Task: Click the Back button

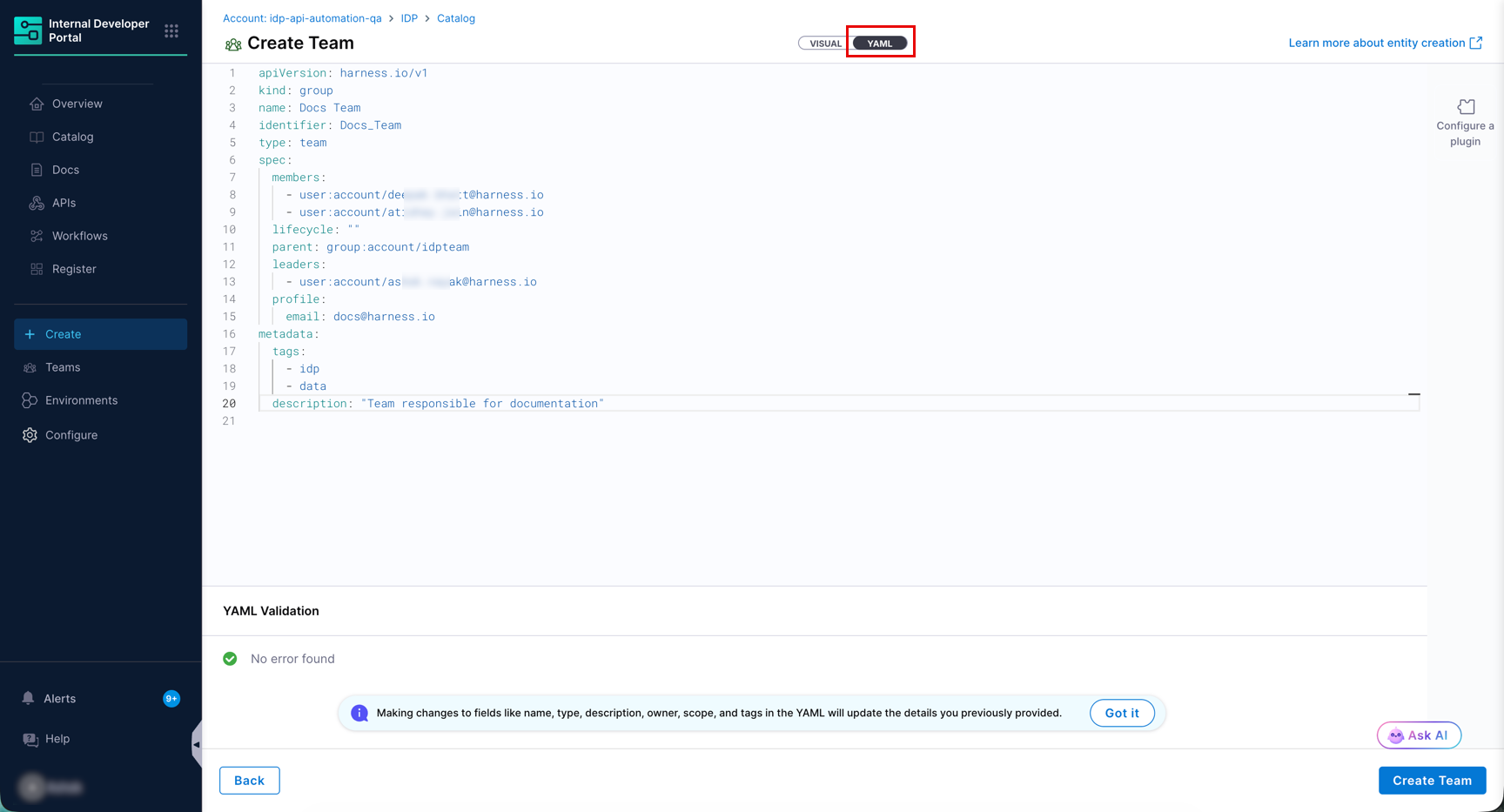Action: click(x=250, y=781)
